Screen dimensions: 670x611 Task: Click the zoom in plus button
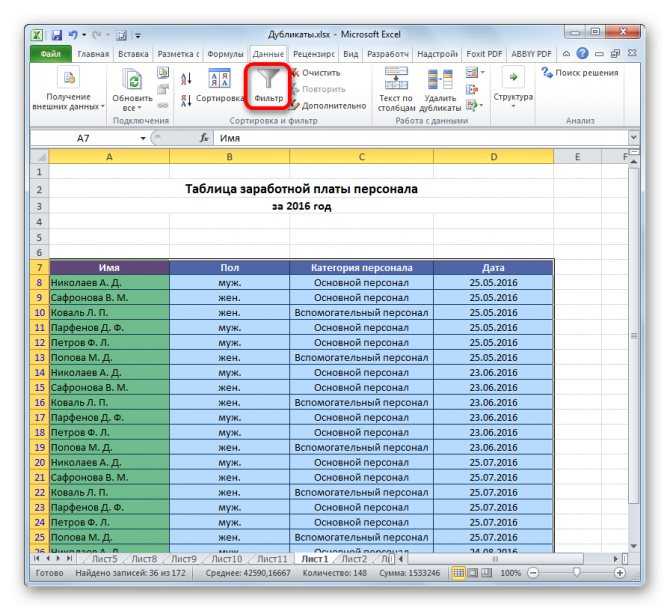click(x=620, y=573)
